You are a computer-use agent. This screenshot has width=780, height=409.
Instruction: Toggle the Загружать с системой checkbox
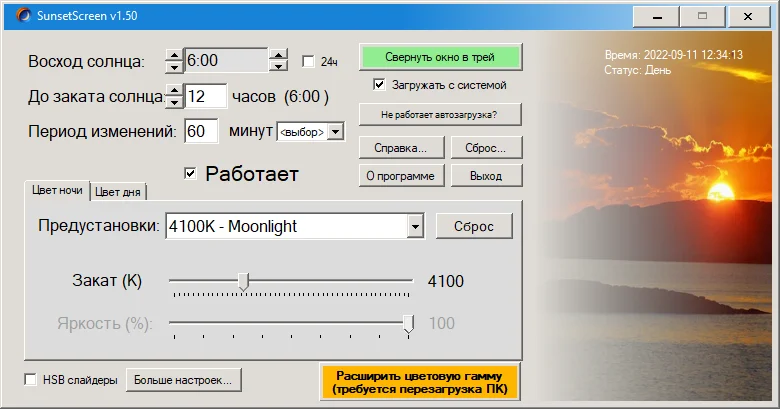pos(379,85)
